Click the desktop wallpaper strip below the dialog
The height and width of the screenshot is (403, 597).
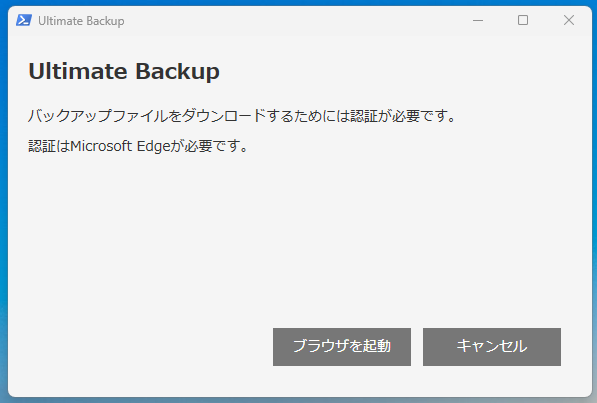(x=298, y=400)
